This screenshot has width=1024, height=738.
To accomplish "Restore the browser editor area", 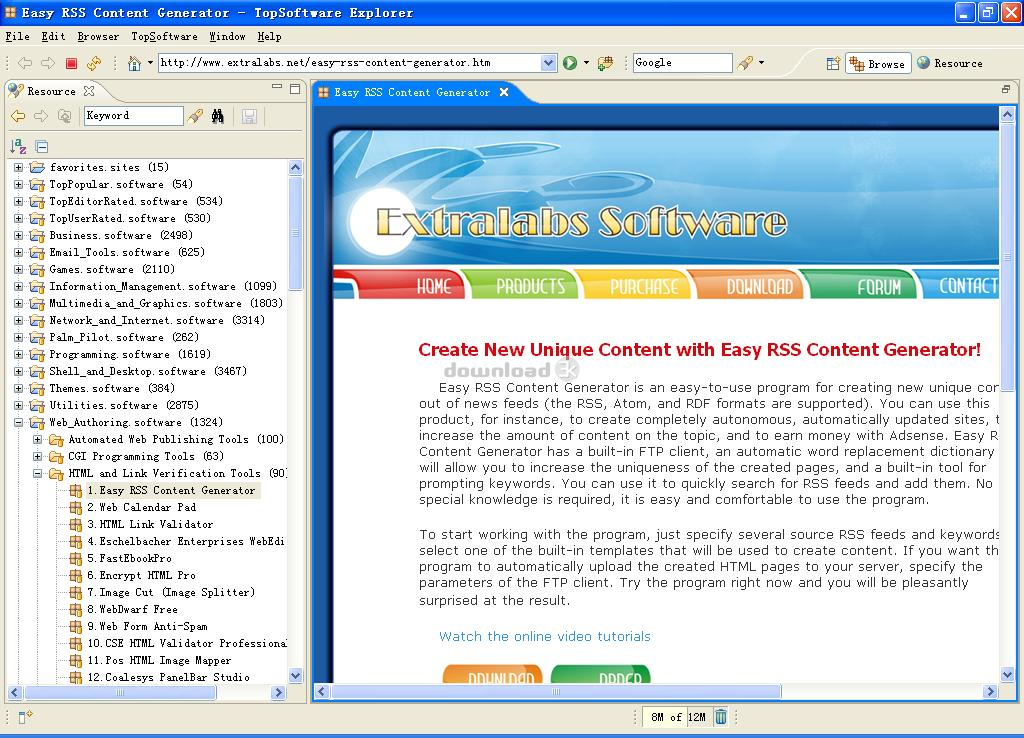I will 1006,89.
